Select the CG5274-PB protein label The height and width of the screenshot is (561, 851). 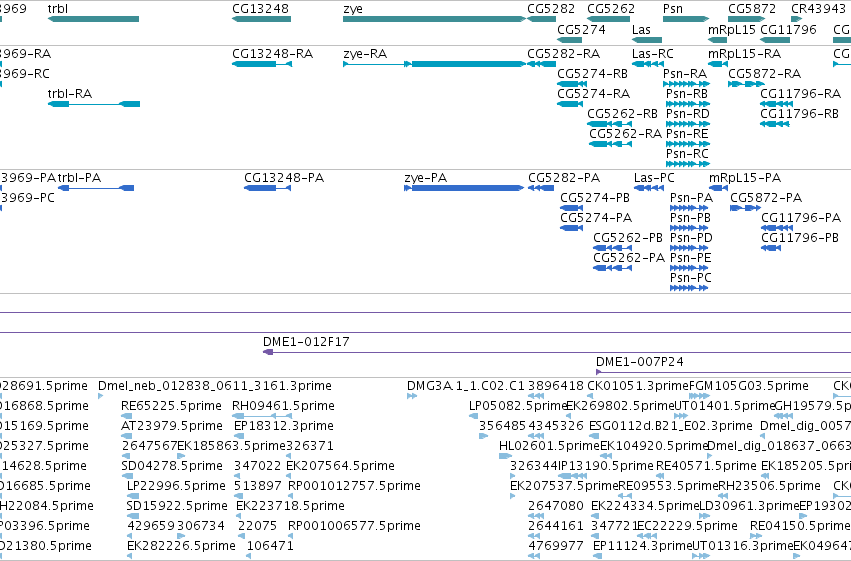595,198
